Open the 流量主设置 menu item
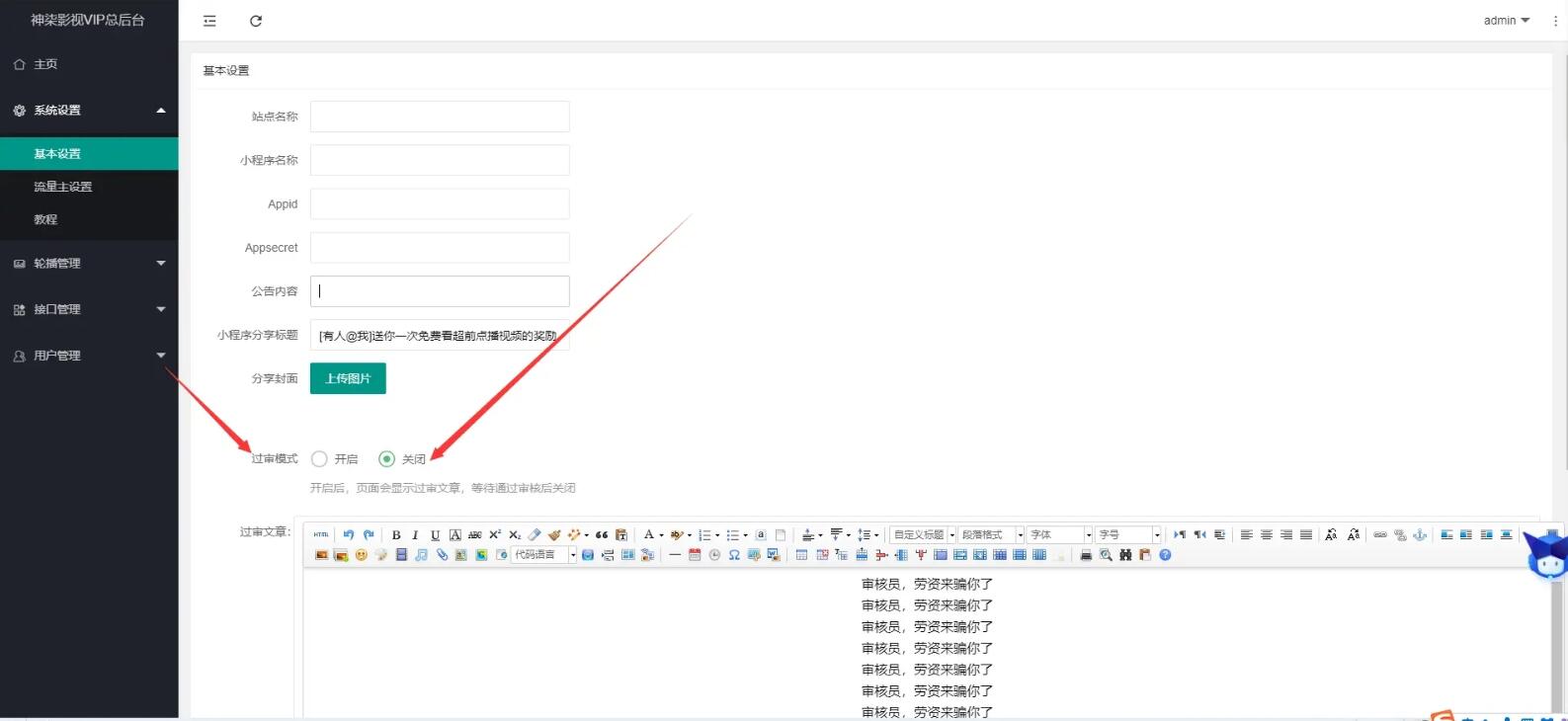Viewport: 1568px width, 721px height. [63, 187]
